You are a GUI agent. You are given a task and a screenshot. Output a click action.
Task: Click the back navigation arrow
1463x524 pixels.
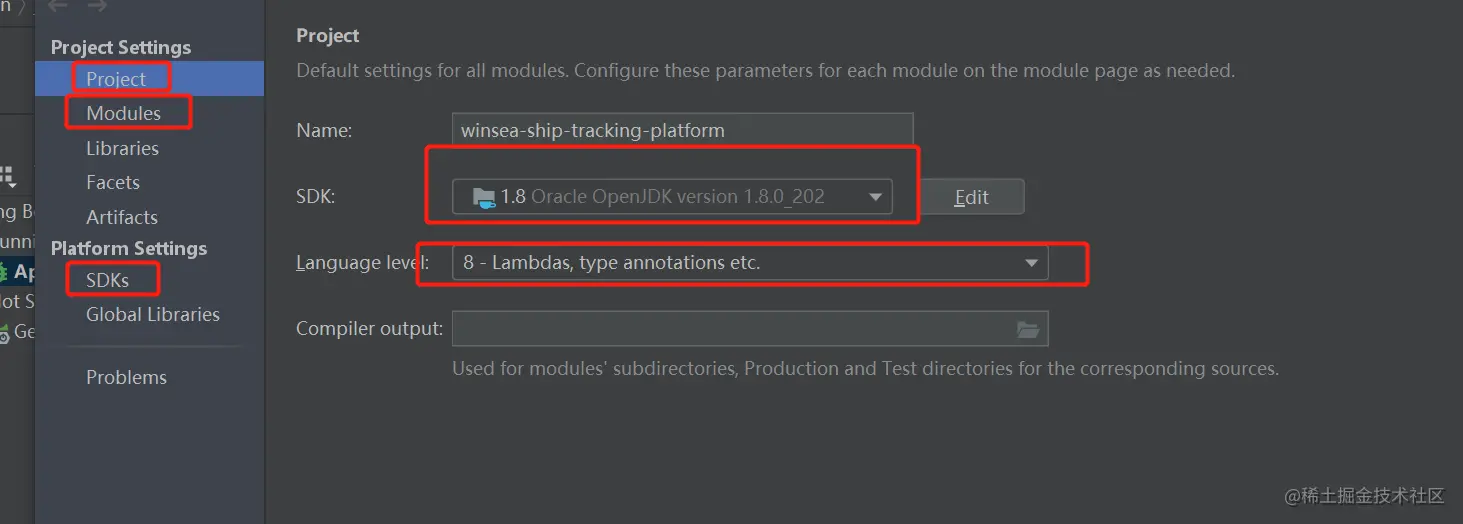[x=58, y=6]
